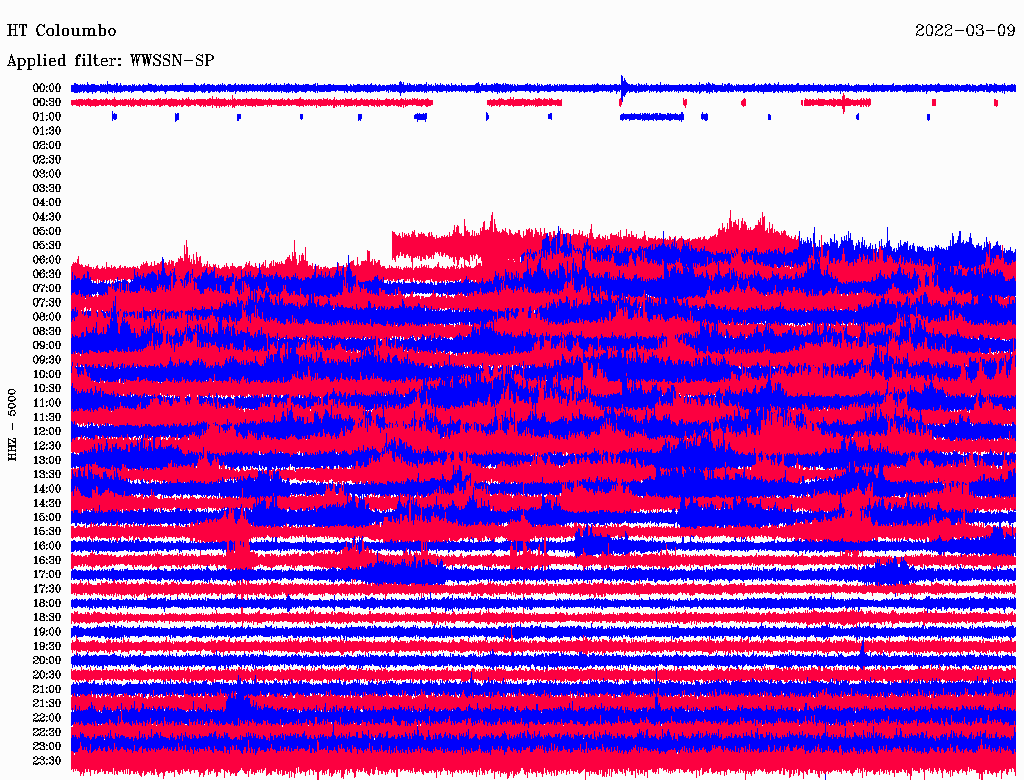
Task: Select the 15:00 time label
Action: (47, 517)
